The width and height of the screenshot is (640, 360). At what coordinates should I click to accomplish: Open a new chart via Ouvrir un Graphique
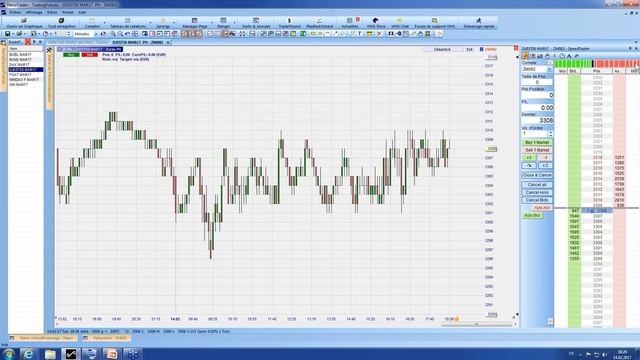coord(24,23)
